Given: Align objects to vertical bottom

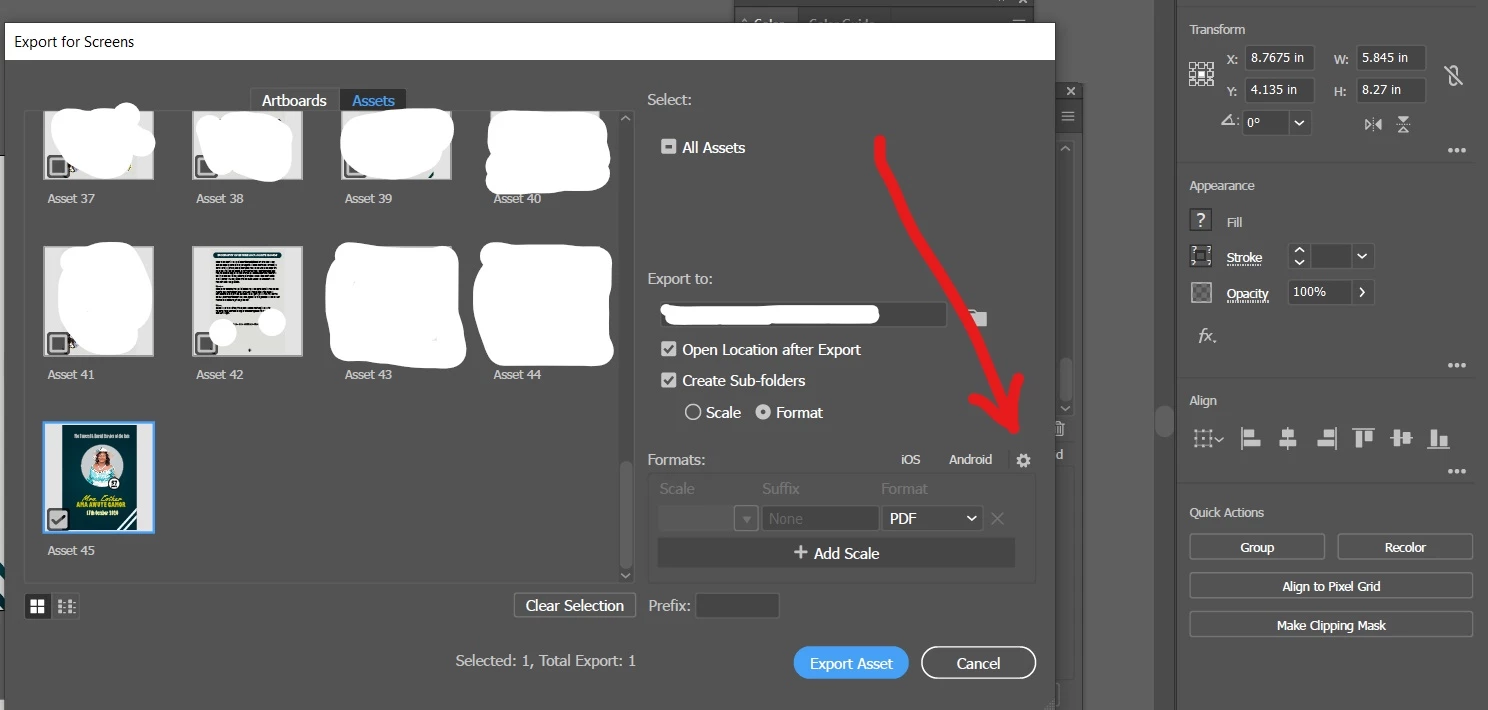Looking at the screenshot, I should point(1439,438).
